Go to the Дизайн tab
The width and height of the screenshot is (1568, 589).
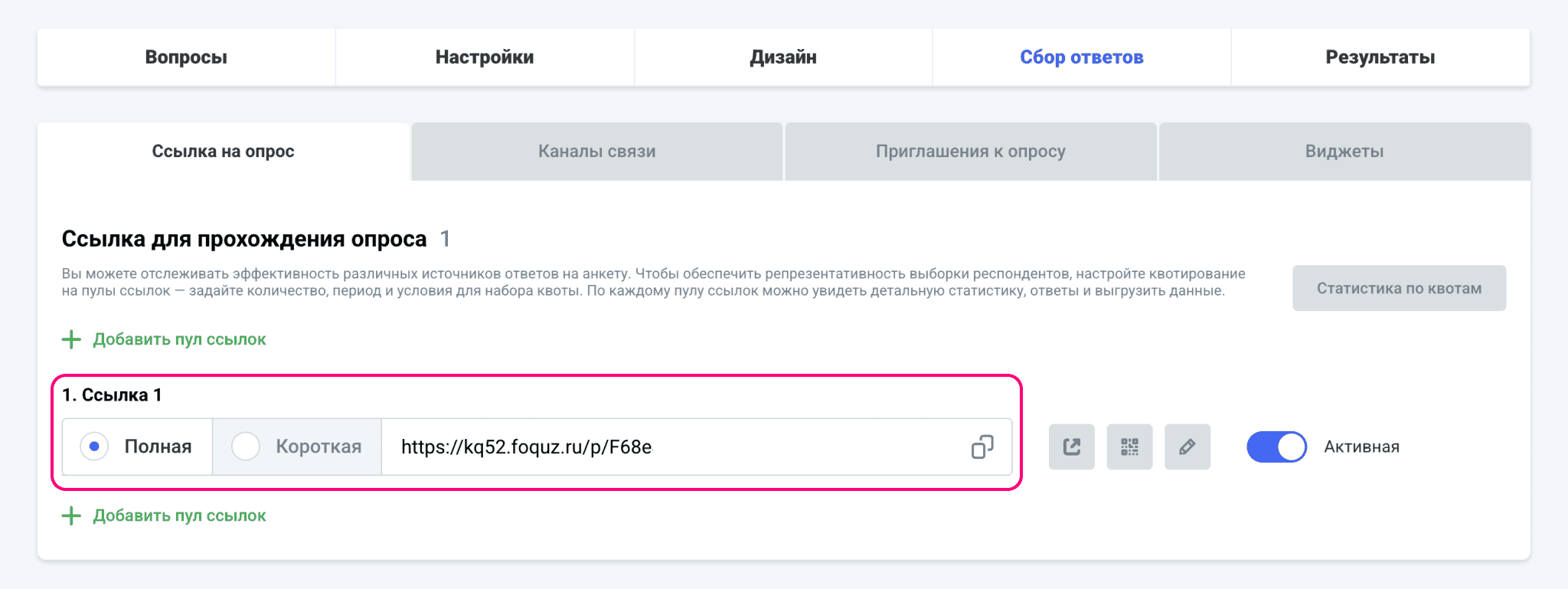pos(783,57)
